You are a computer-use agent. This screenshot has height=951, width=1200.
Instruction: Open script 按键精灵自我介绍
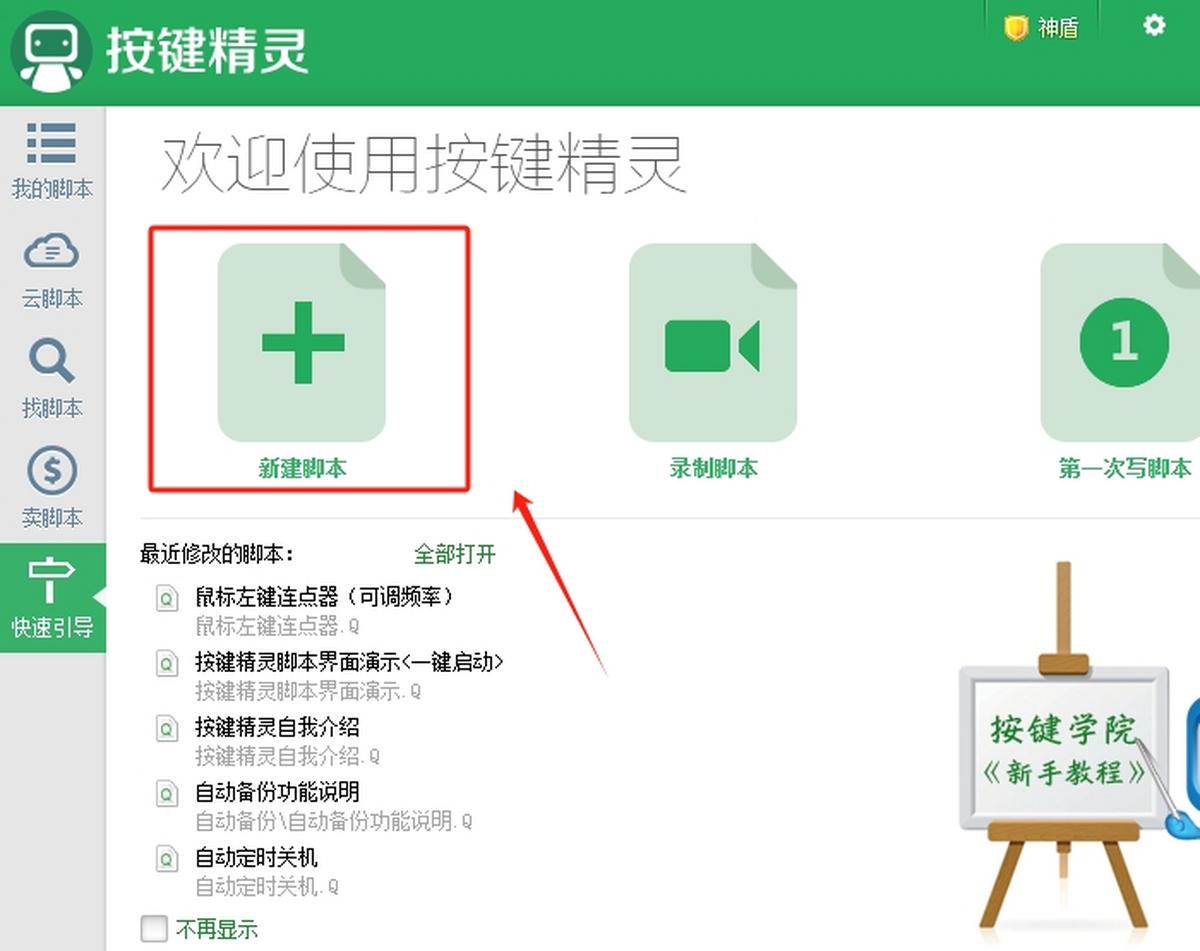point(277,727)
